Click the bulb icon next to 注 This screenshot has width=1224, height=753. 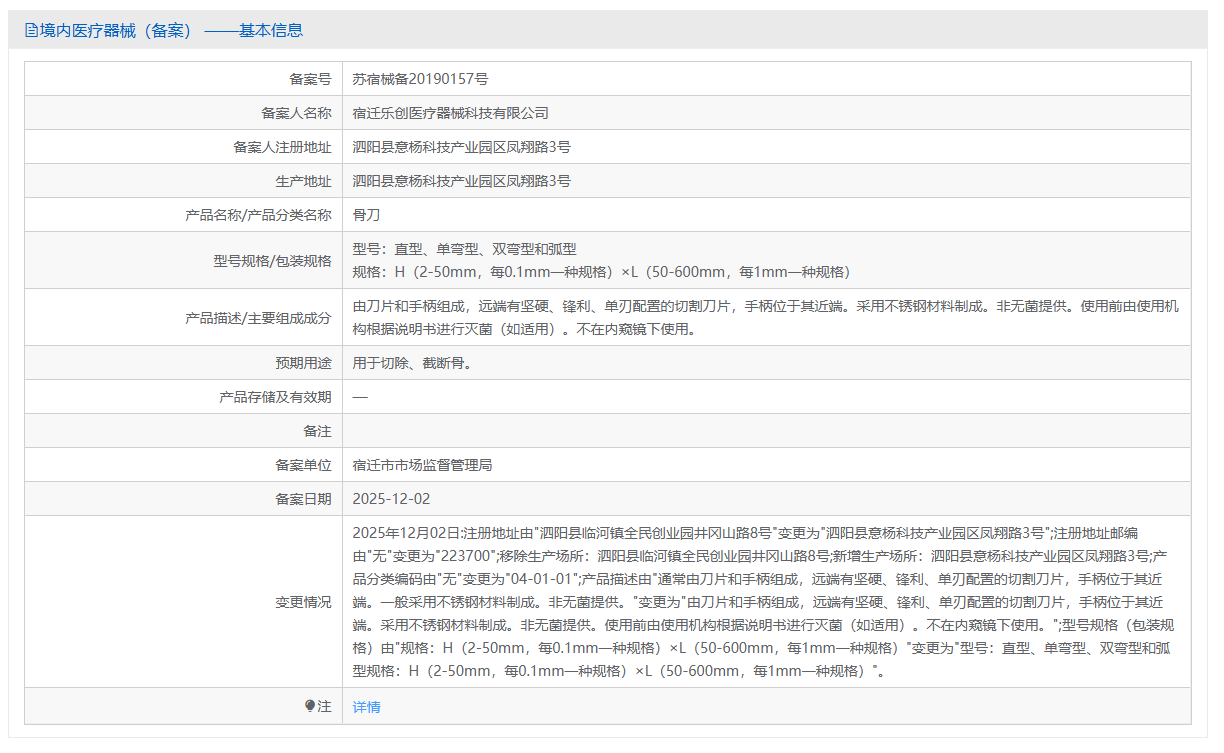[310, 706]
